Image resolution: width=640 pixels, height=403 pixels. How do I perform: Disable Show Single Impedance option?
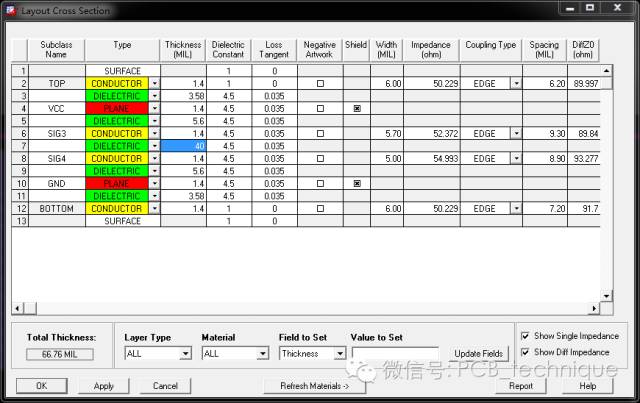pos(525,336)
